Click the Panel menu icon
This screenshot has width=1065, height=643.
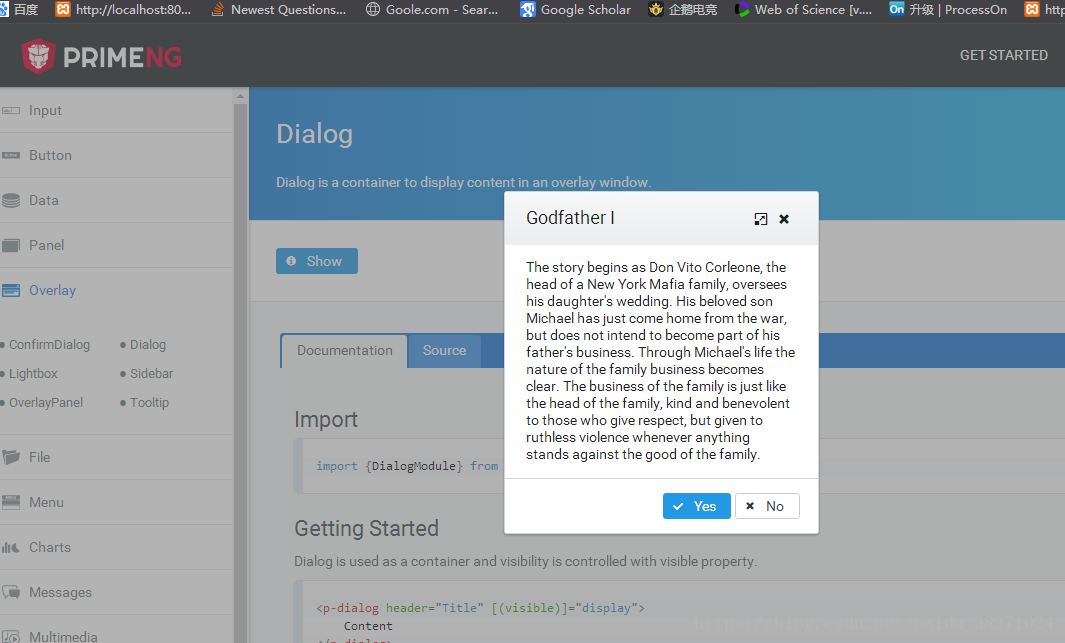coord(11,245)
